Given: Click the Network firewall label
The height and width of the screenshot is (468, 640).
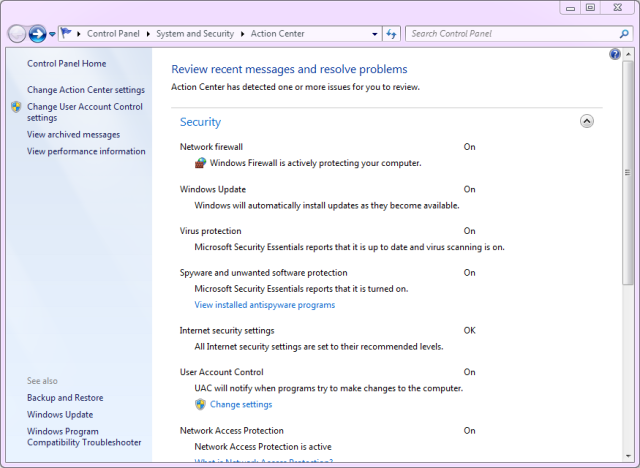Looking at the screenshot, I should tap(211, 147).
